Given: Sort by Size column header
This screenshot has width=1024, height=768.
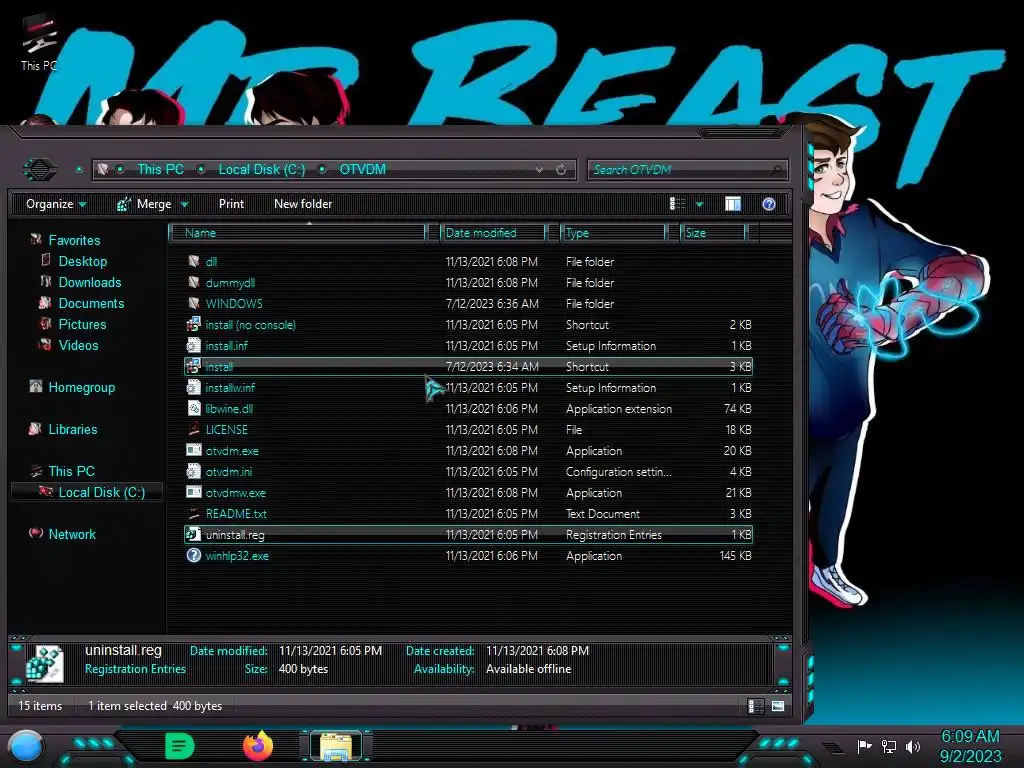Looking at the screenshot, I should point(713,232).
